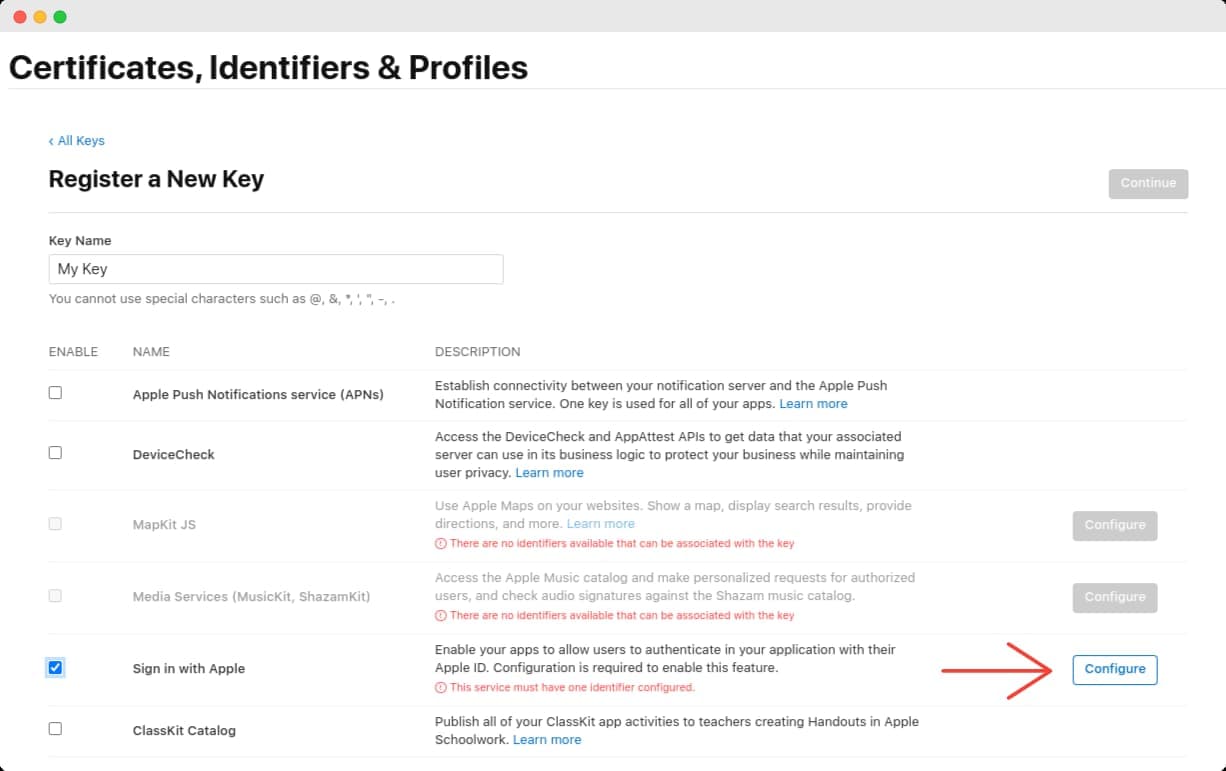Click the green zoom window control

[x=60, y=16]
